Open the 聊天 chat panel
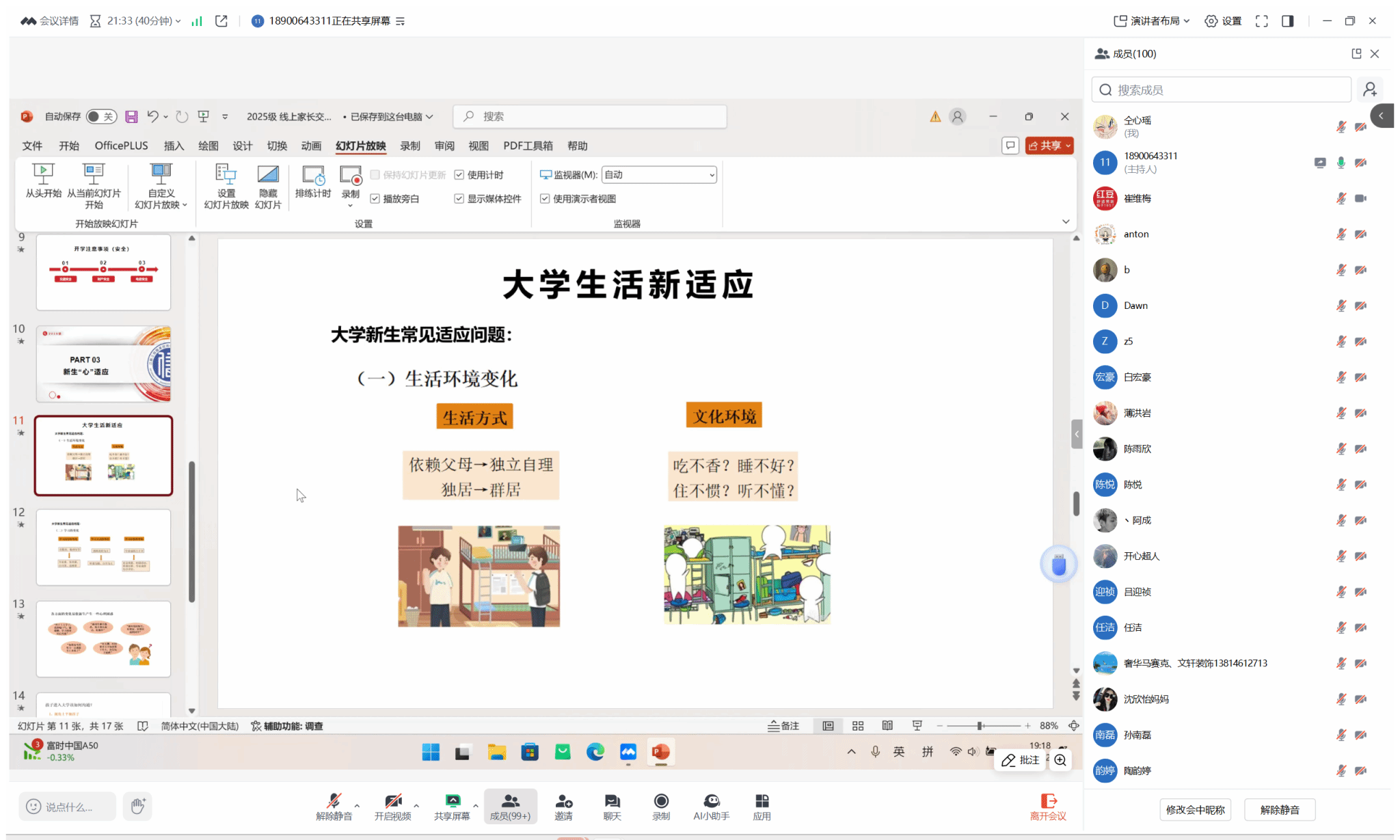 (x=612, y=801)
